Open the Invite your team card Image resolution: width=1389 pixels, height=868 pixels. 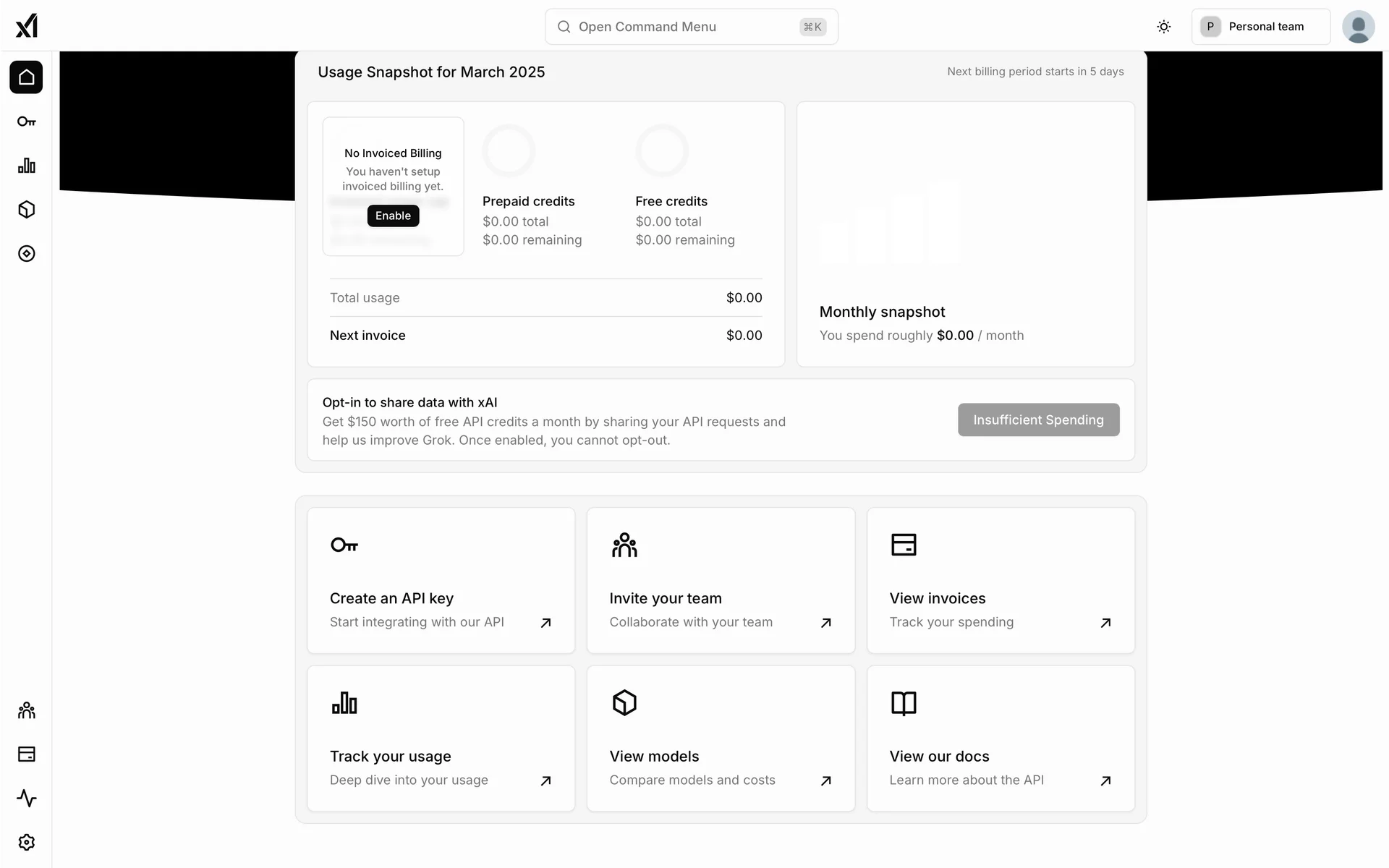721,580
